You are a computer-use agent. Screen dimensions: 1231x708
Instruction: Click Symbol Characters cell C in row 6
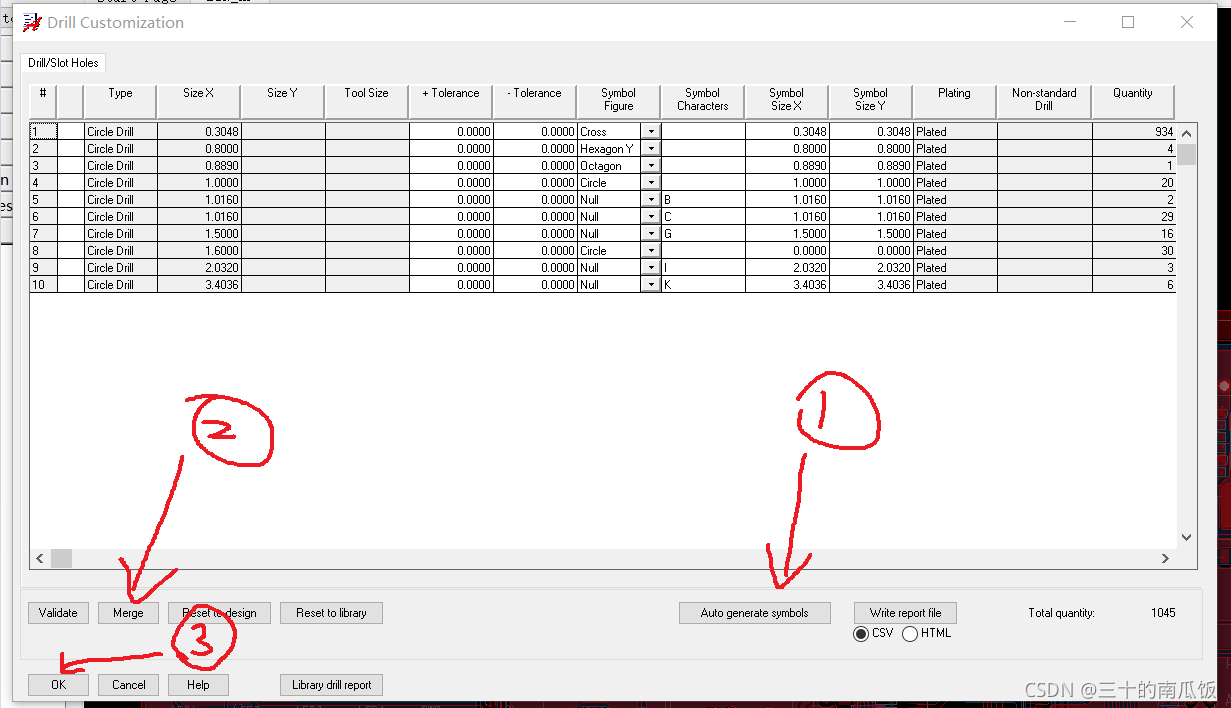703,217
